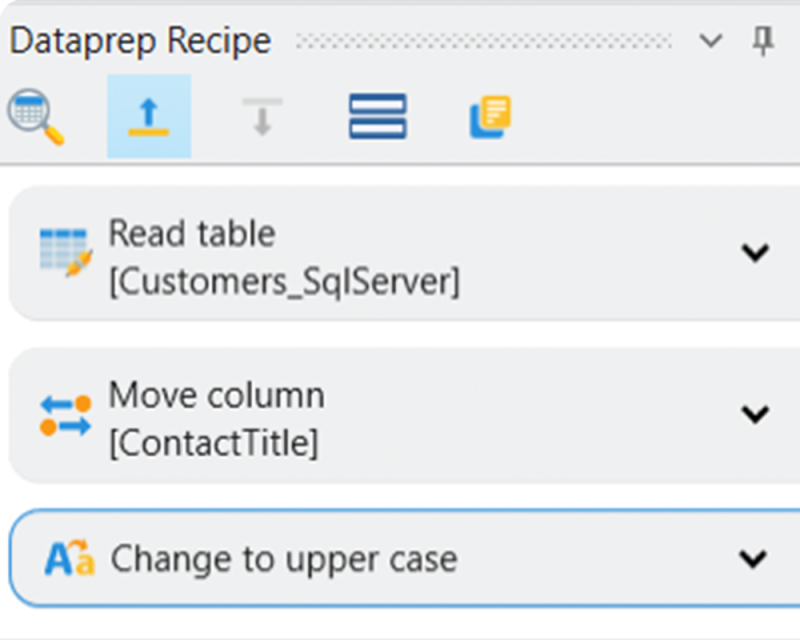Viewport: 800px width, 640px height.
Task: Click the blue stacked rows toolbar icon
Action: [x=377, y=116]
